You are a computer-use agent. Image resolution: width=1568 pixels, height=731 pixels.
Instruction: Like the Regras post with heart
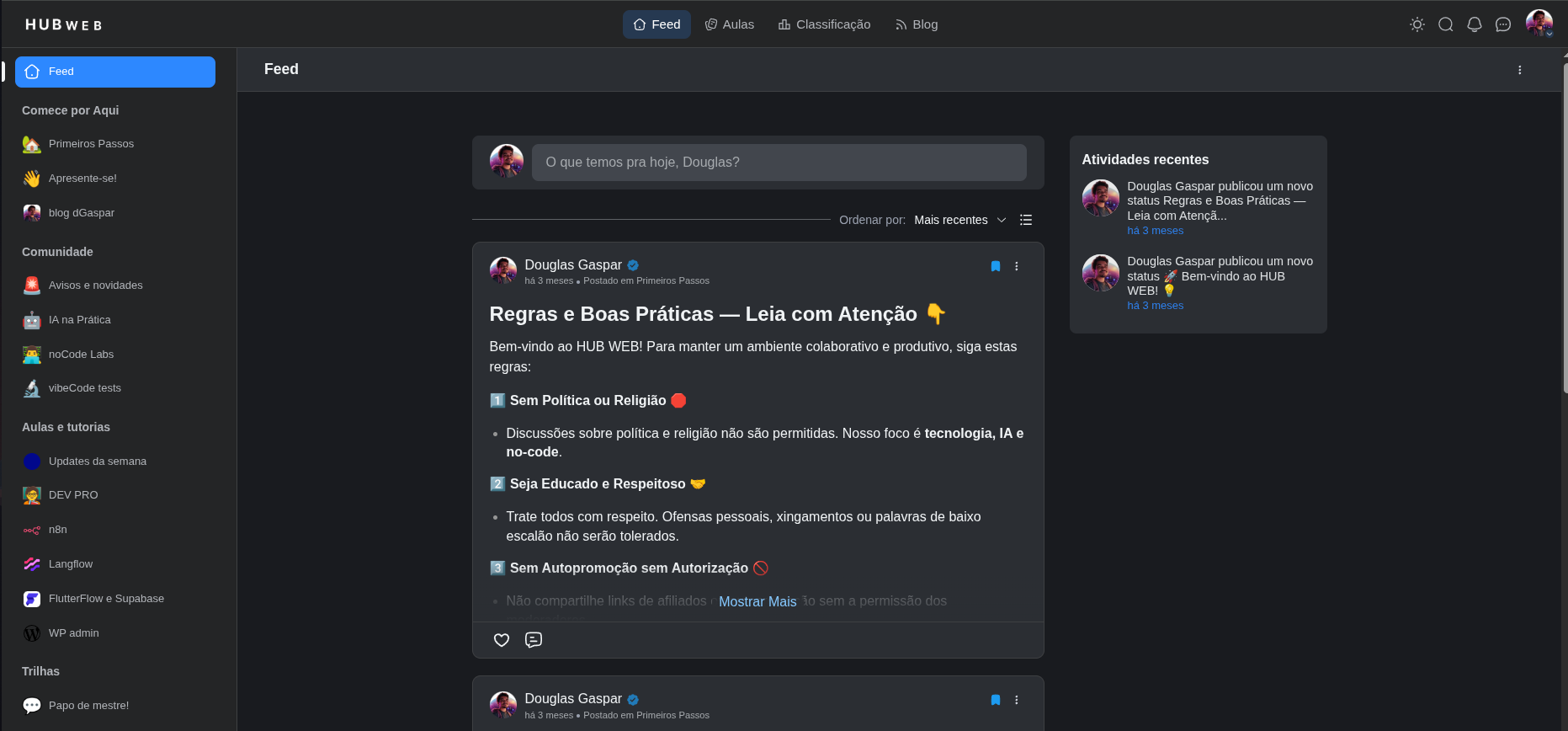coord(502,640)
